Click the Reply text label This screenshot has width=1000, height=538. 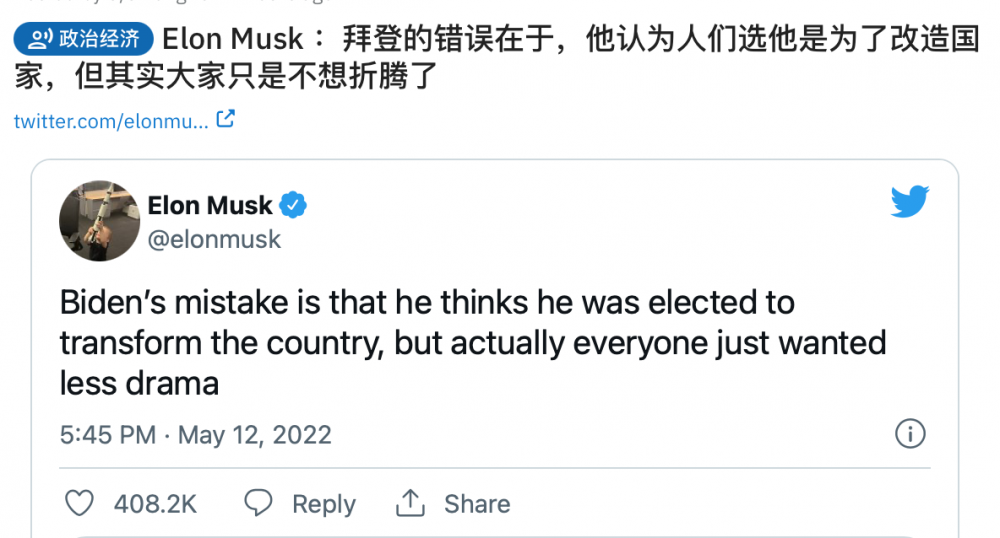tap(323, 504)
